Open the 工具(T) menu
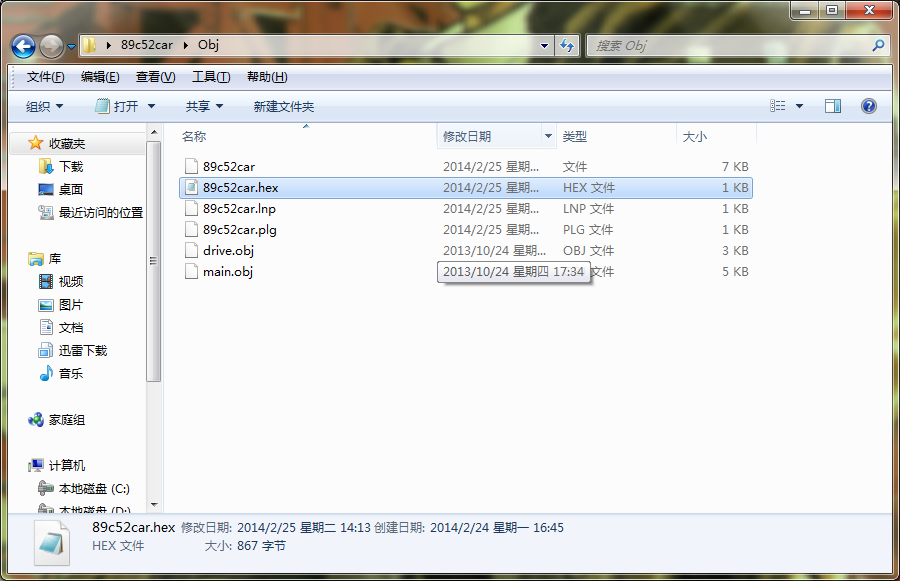The height and width of the screenshot is (581, 900). click(210, 77)
